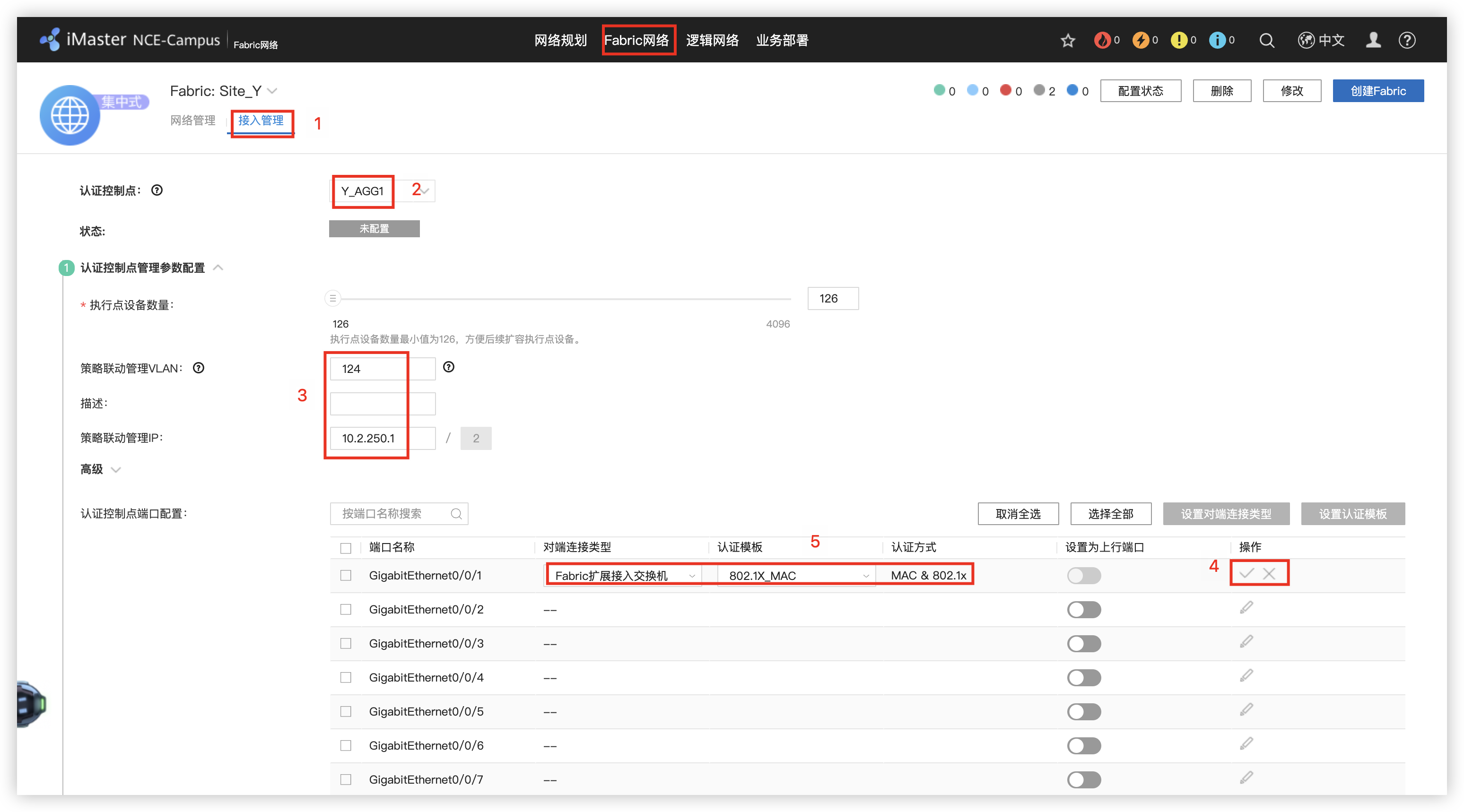Open the search magnifier in top bar
The image size is (1464, 812).
1266,40
